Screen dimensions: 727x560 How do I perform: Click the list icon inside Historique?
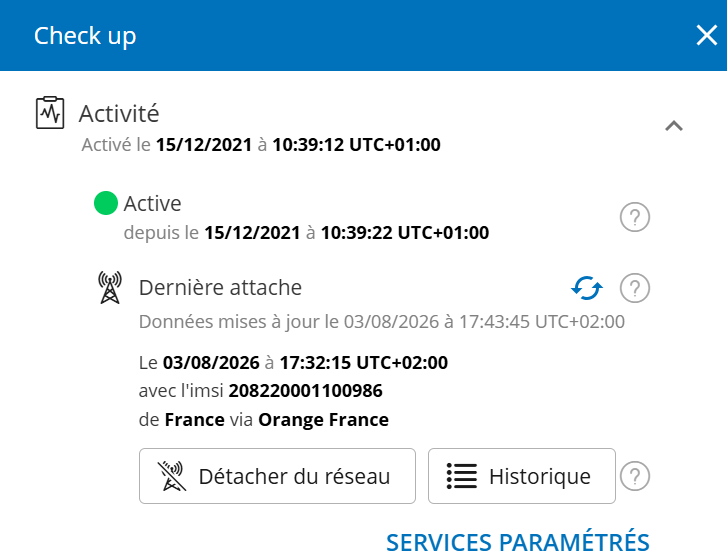461,476
